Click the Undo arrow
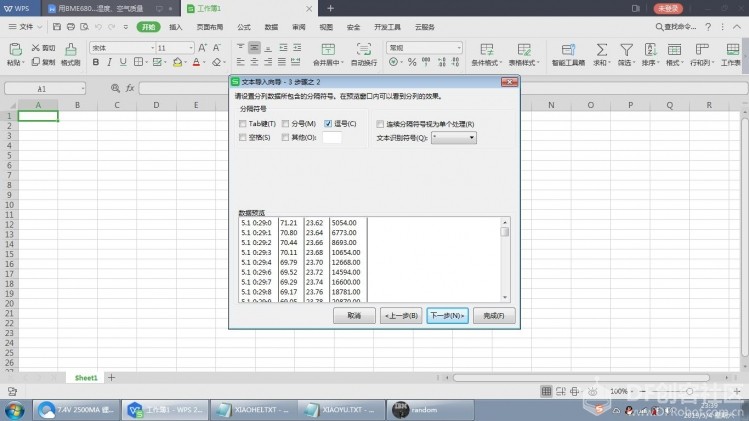749x421 pixels. [x=98, y=27]
